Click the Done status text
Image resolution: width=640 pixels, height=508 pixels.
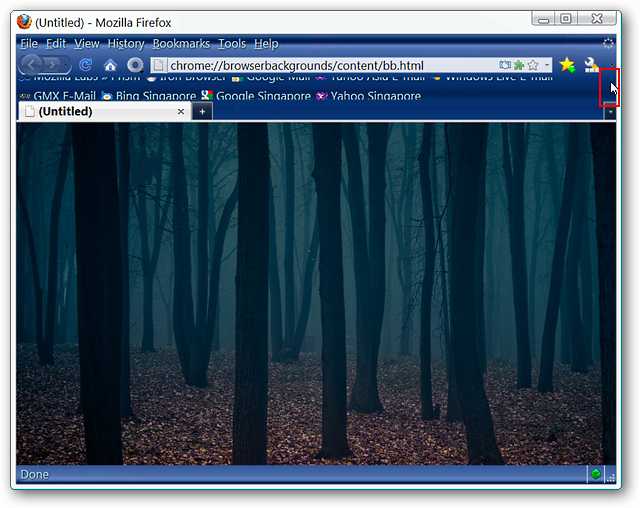[35, 475]
